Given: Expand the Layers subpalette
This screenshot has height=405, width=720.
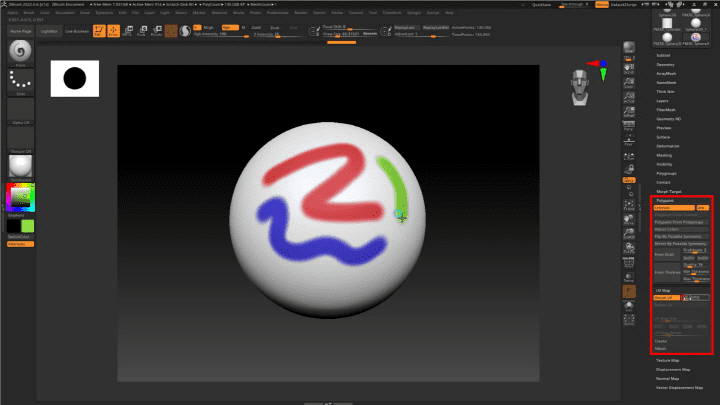Looking at the screenshot, I should (x=662, y=101).
